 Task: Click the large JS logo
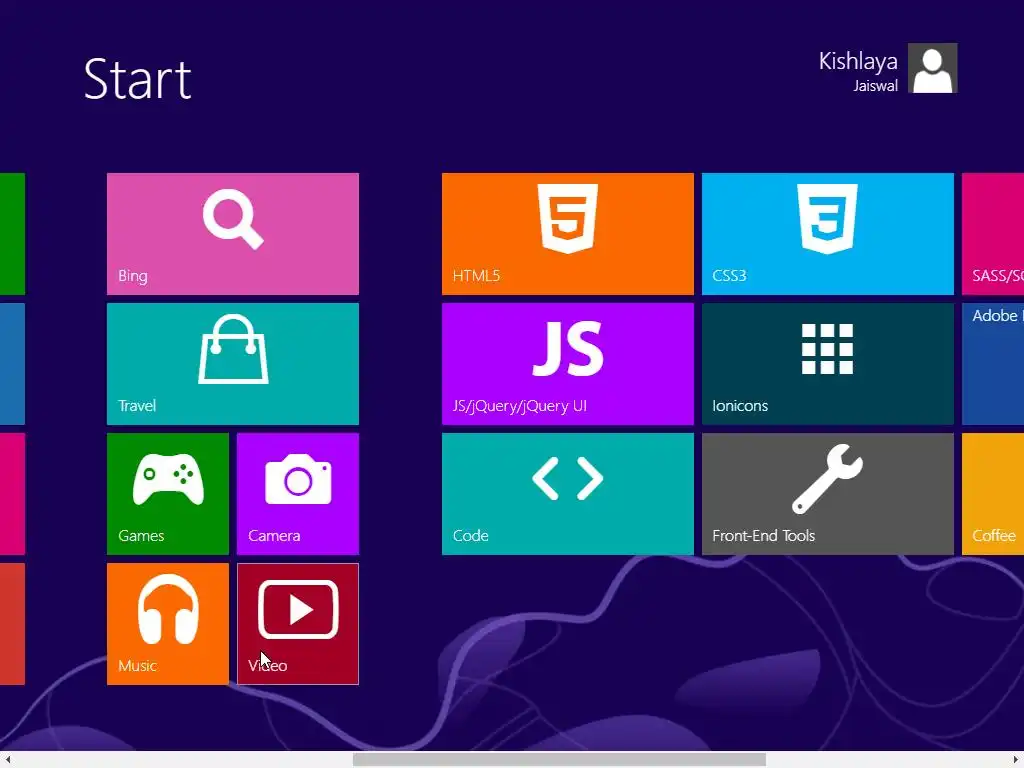click(x=568, y=349)
